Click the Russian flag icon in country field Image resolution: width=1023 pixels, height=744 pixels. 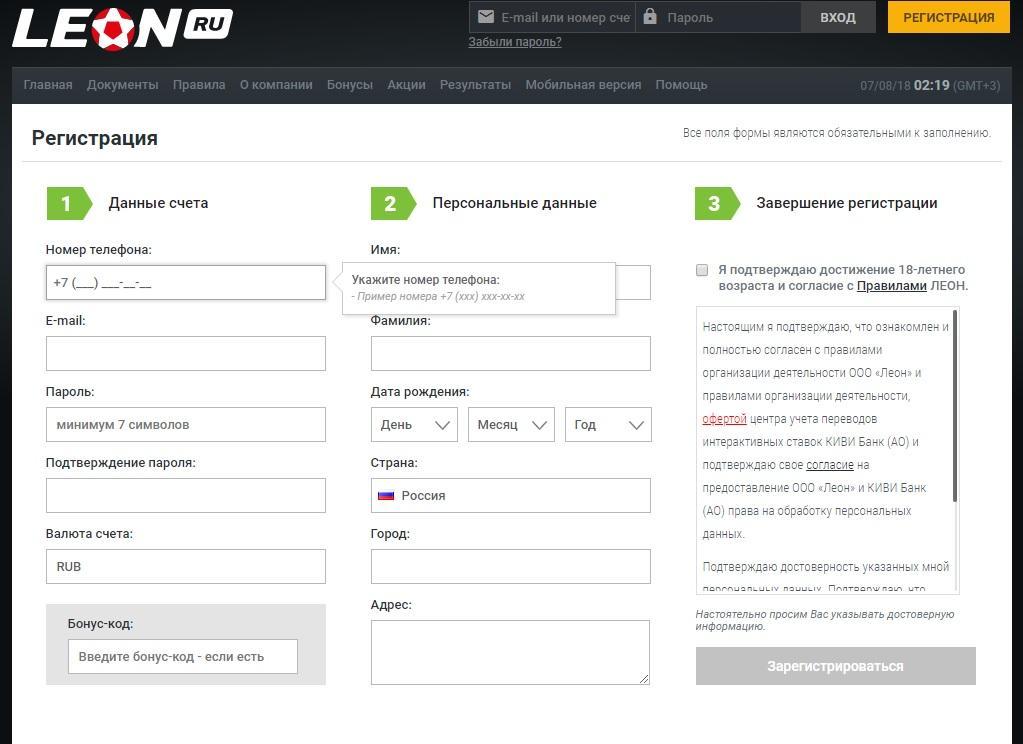click(x=386, y=496)
